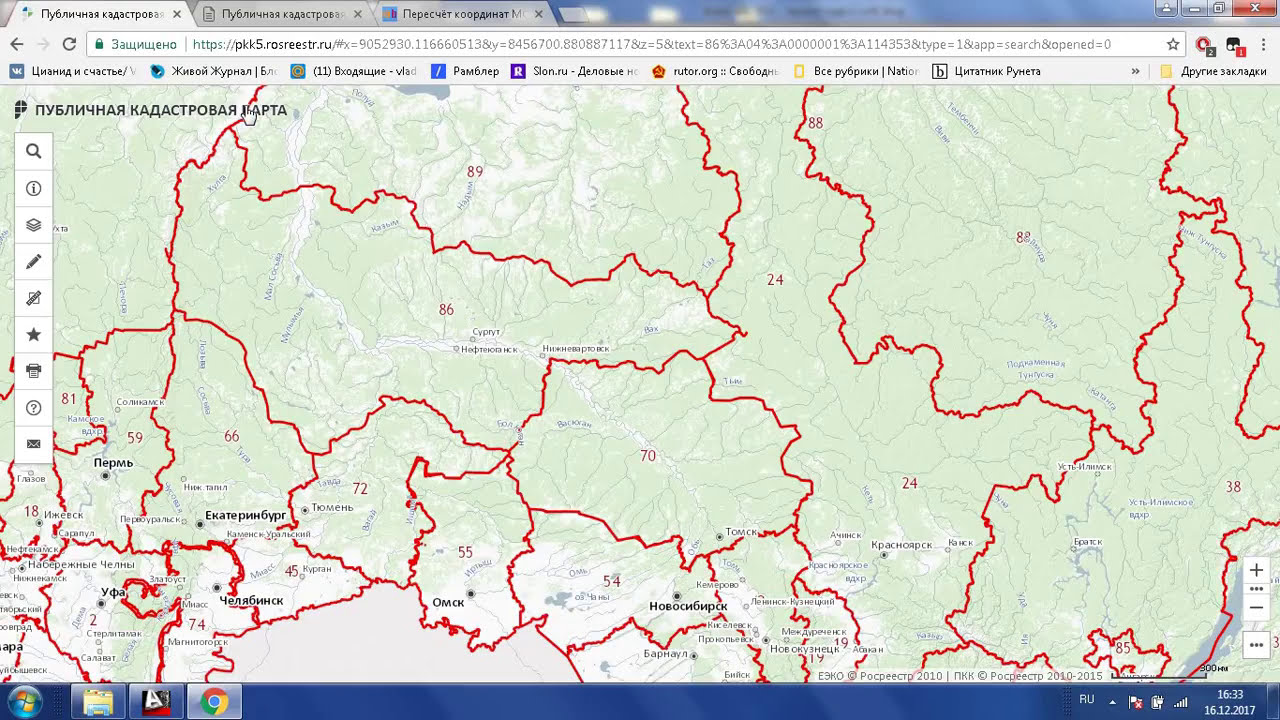Open the black extension icon with badge 1
The width and height of the screenshot is (1280, 720).
pos(1233,45)
